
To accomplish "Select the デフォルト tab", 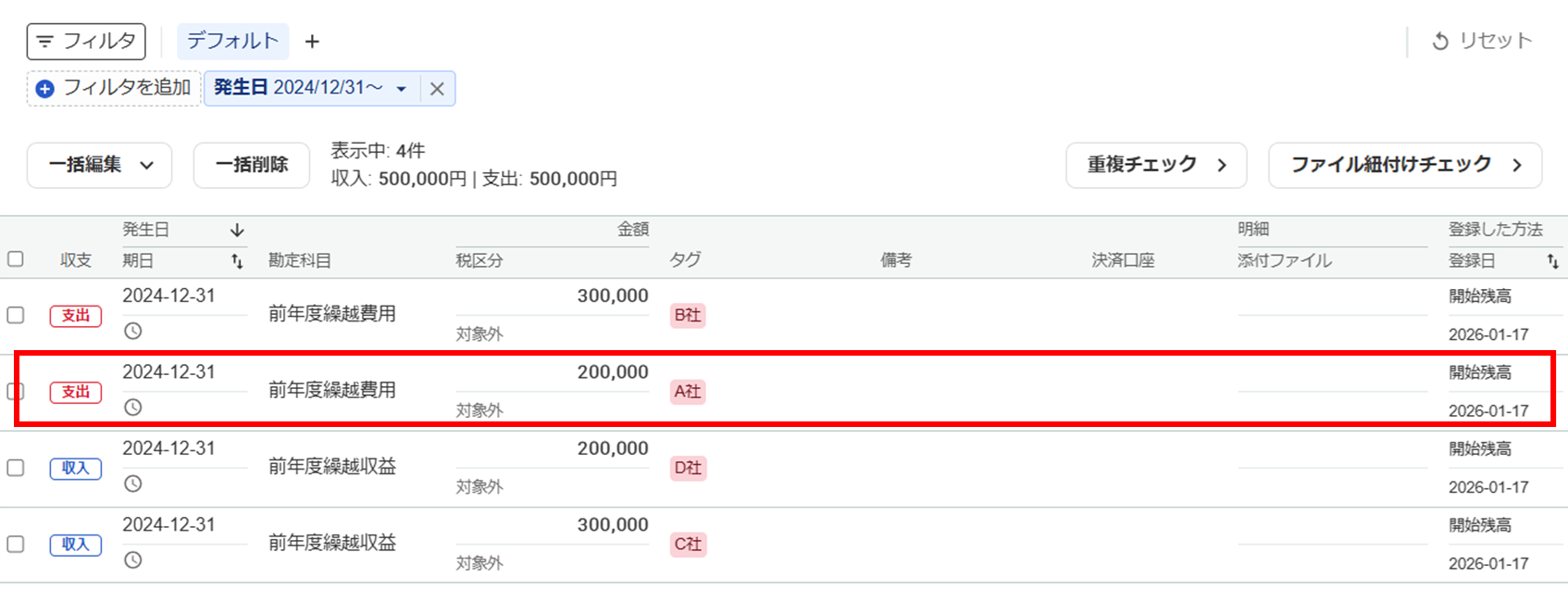I will [232, 42].
